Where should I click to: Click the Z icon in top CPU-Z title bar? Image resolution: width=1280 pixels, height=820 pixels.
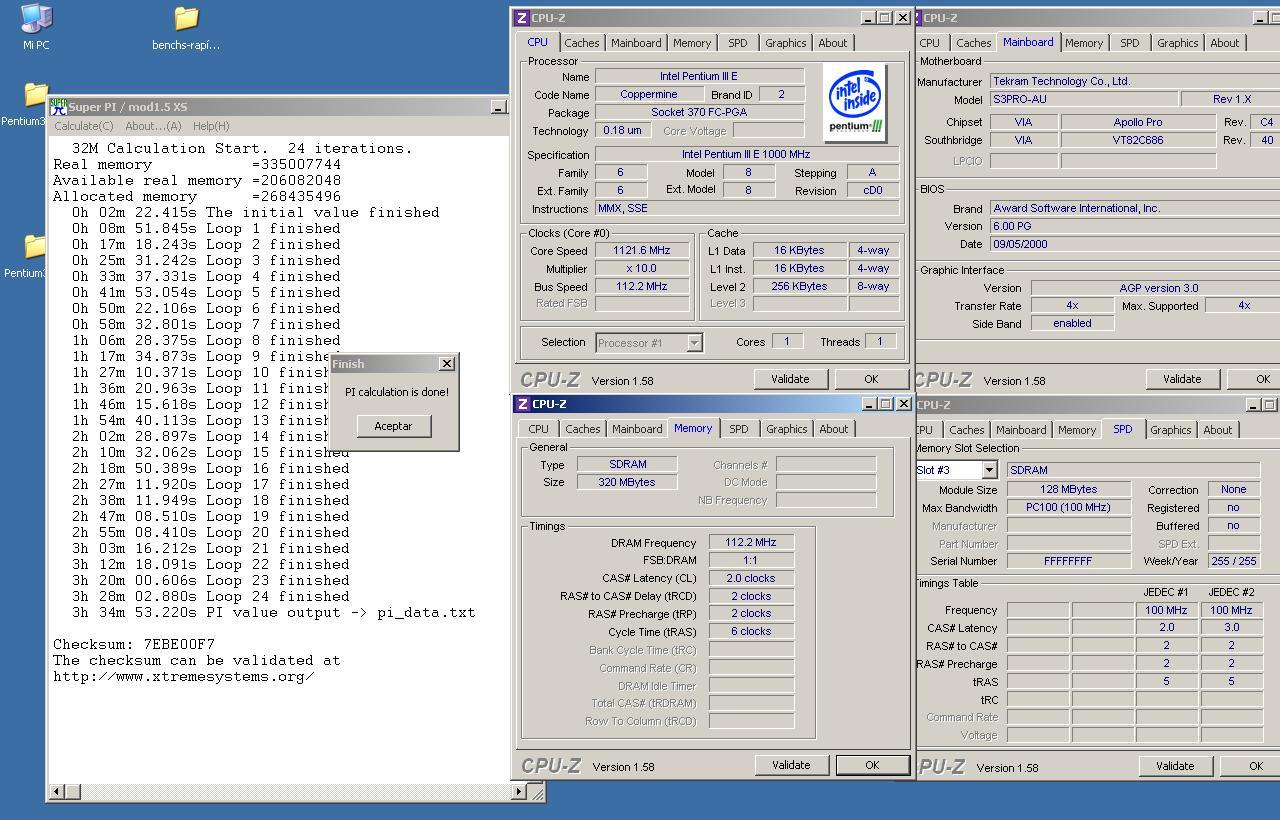tap(521, 18)
